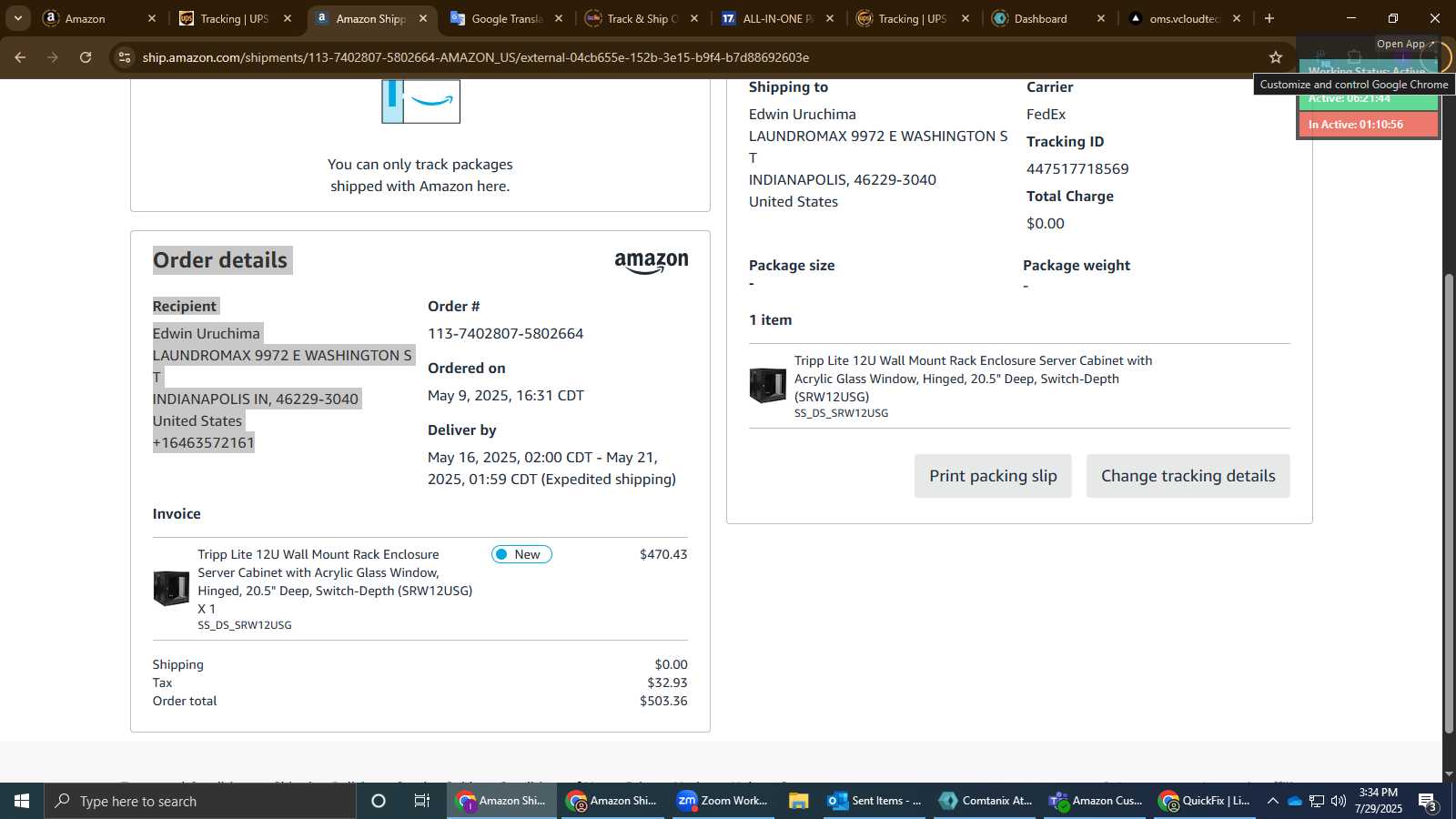Click the FedEx carrier text
The image size is (1456, 819).
coord(1046,115)
